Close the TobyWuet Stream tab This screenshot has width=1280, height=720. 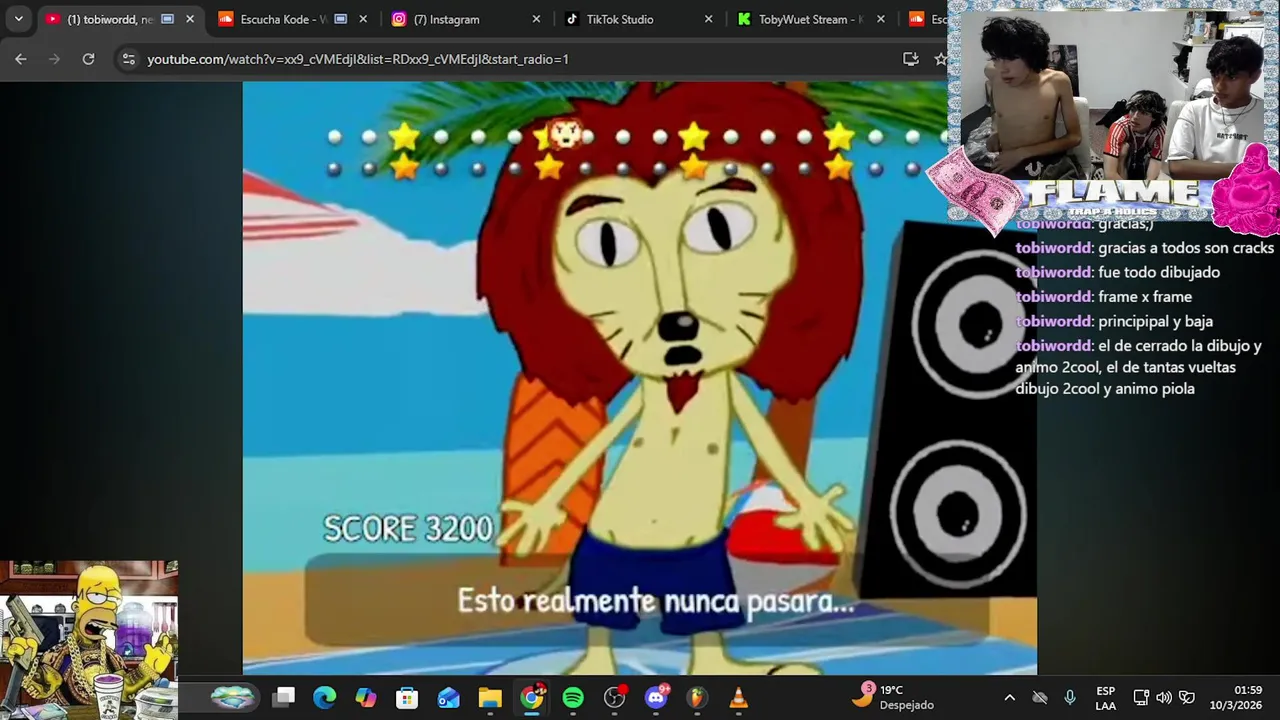tap(882, 19)
